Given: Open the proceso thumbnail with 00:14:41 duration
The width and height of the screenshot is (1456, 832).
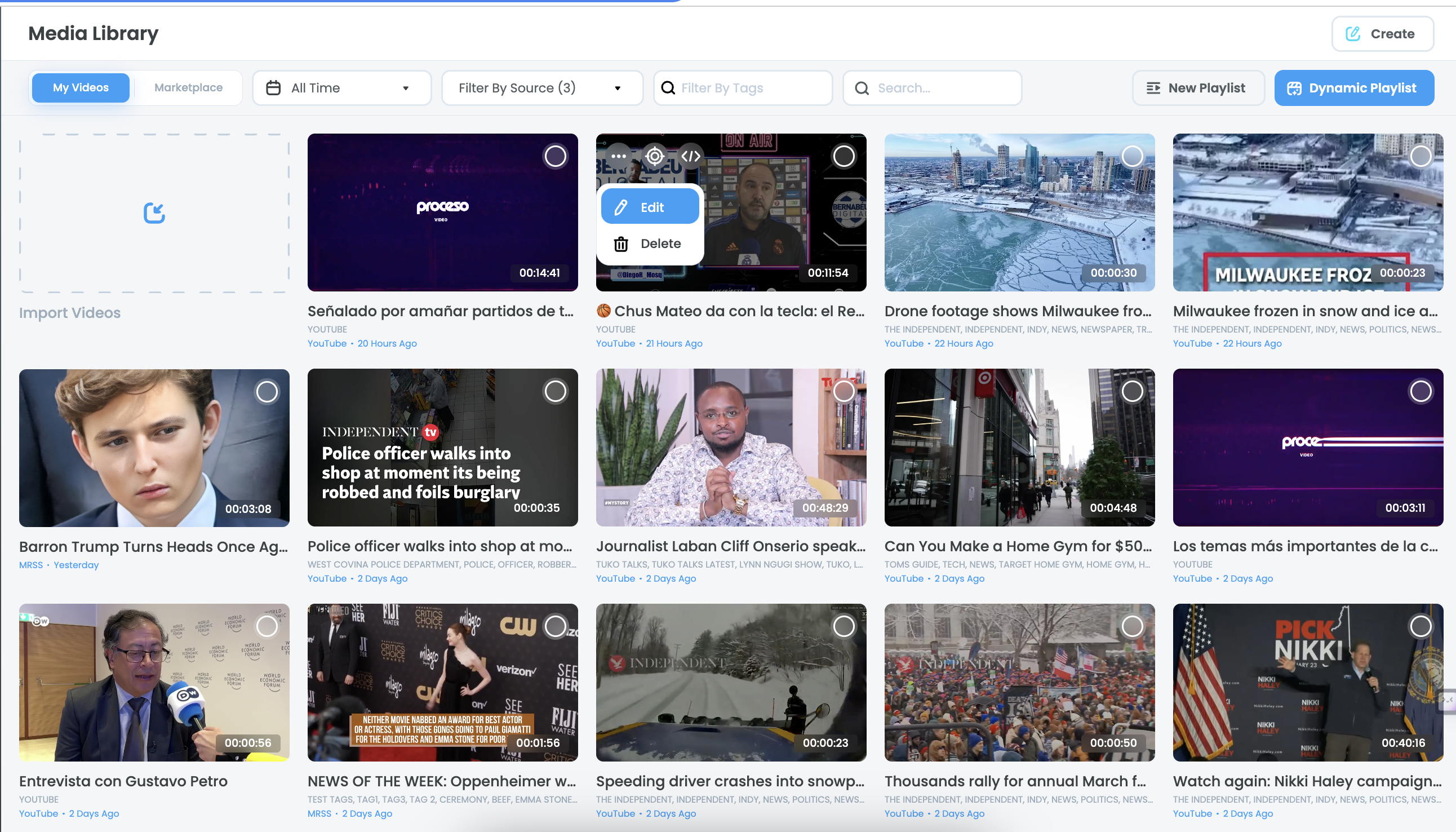Looking at the screenshot, I should tap(443, 213).
